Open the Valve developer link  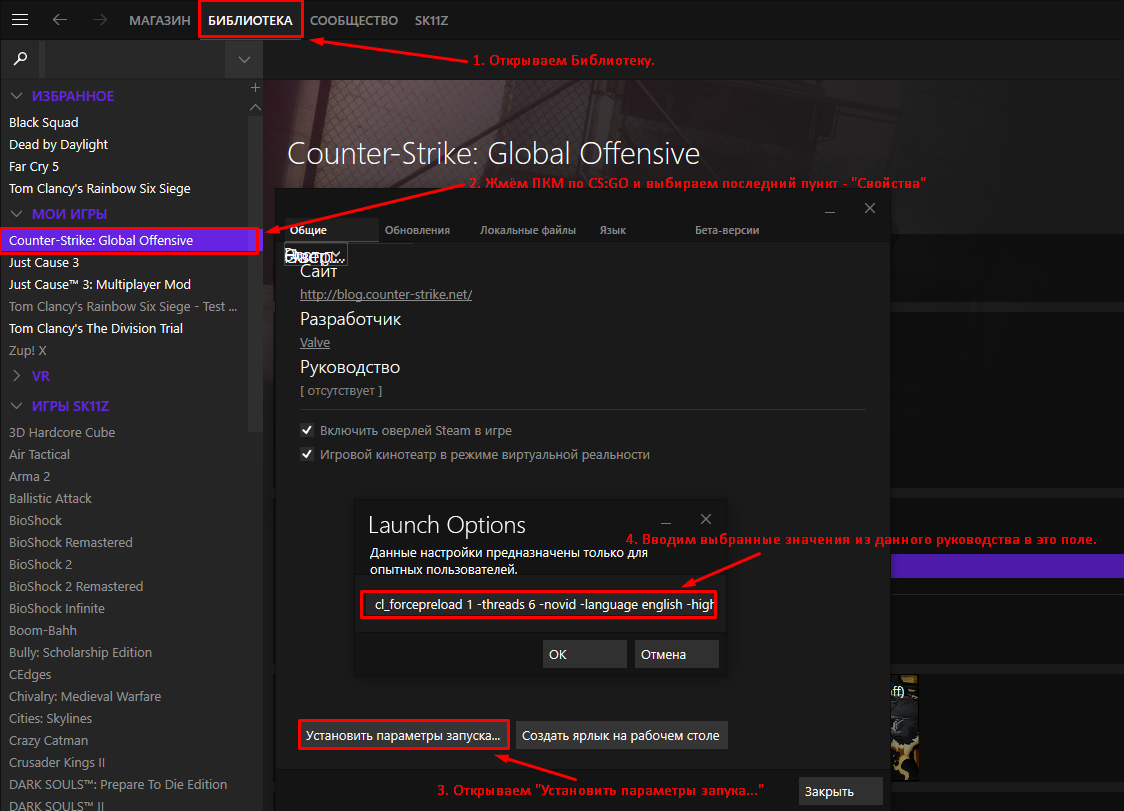[x=315, y=343]
